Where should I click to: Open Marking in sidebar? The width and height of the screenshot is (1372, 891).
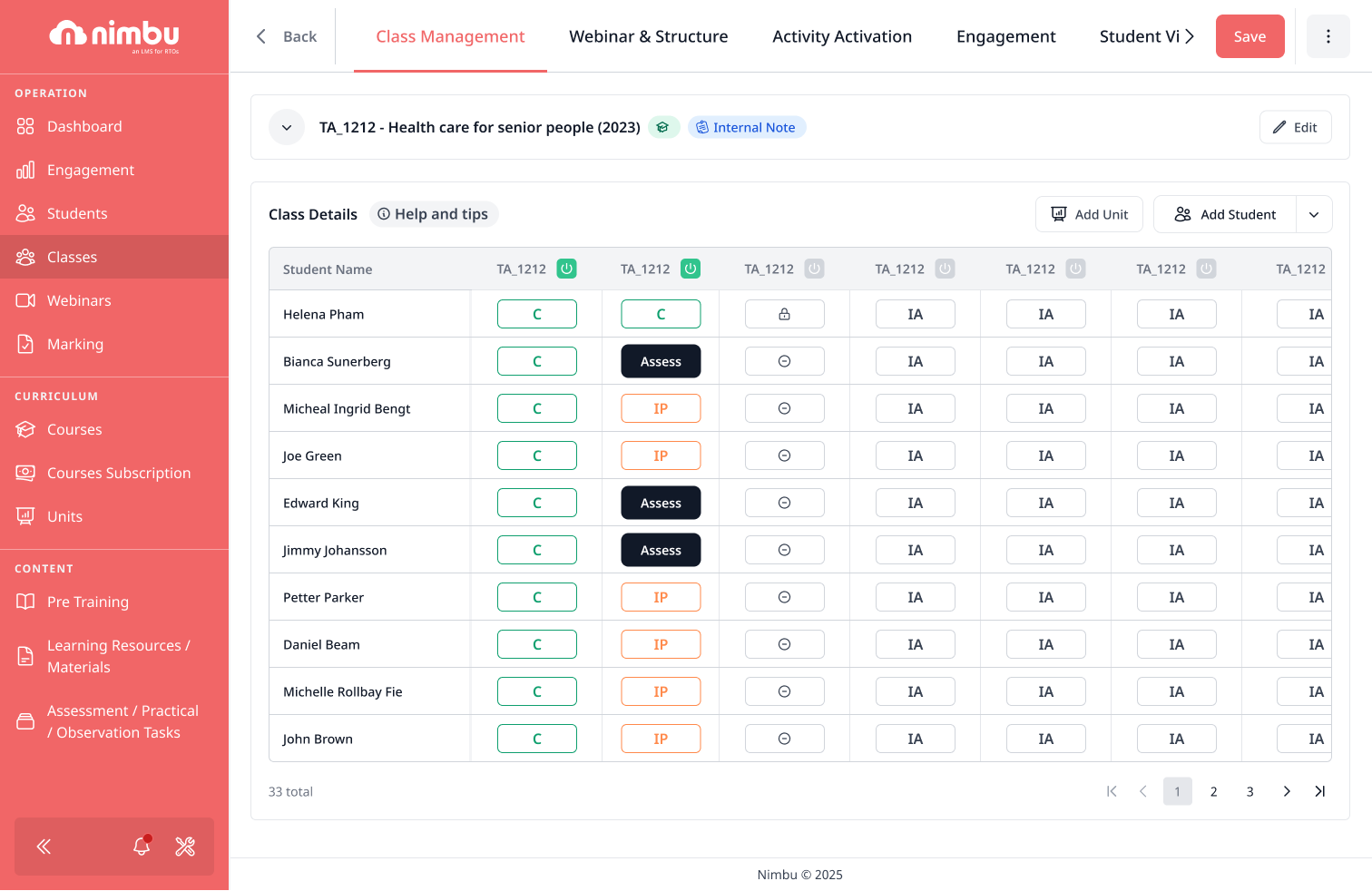click(114, 344)
